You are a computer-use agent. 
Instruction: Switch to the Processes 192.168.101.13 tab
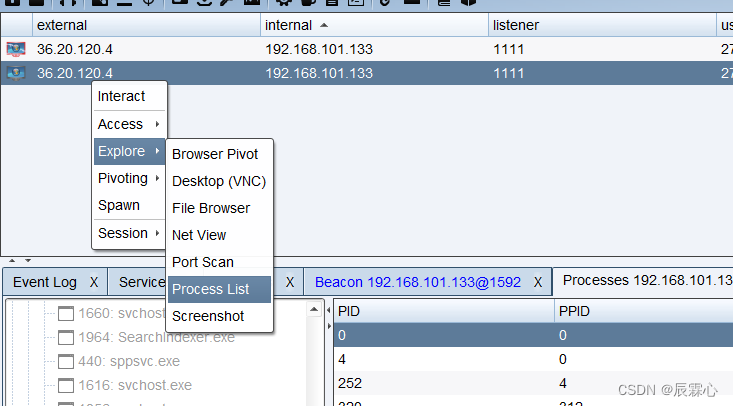[647, 280]
